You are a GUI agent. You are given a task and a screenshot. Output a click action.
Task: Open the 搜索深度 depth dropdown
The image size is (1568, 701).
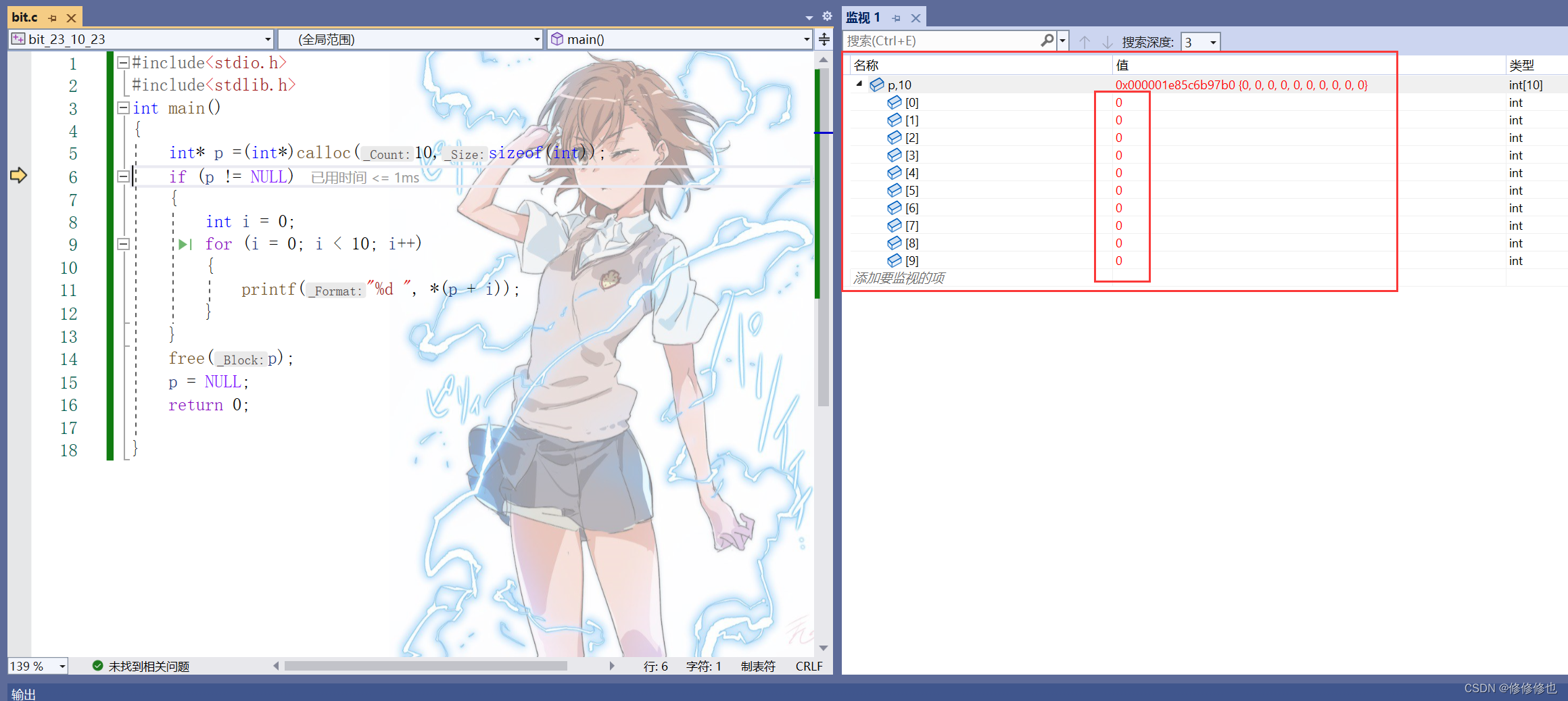coord(1200,42)
